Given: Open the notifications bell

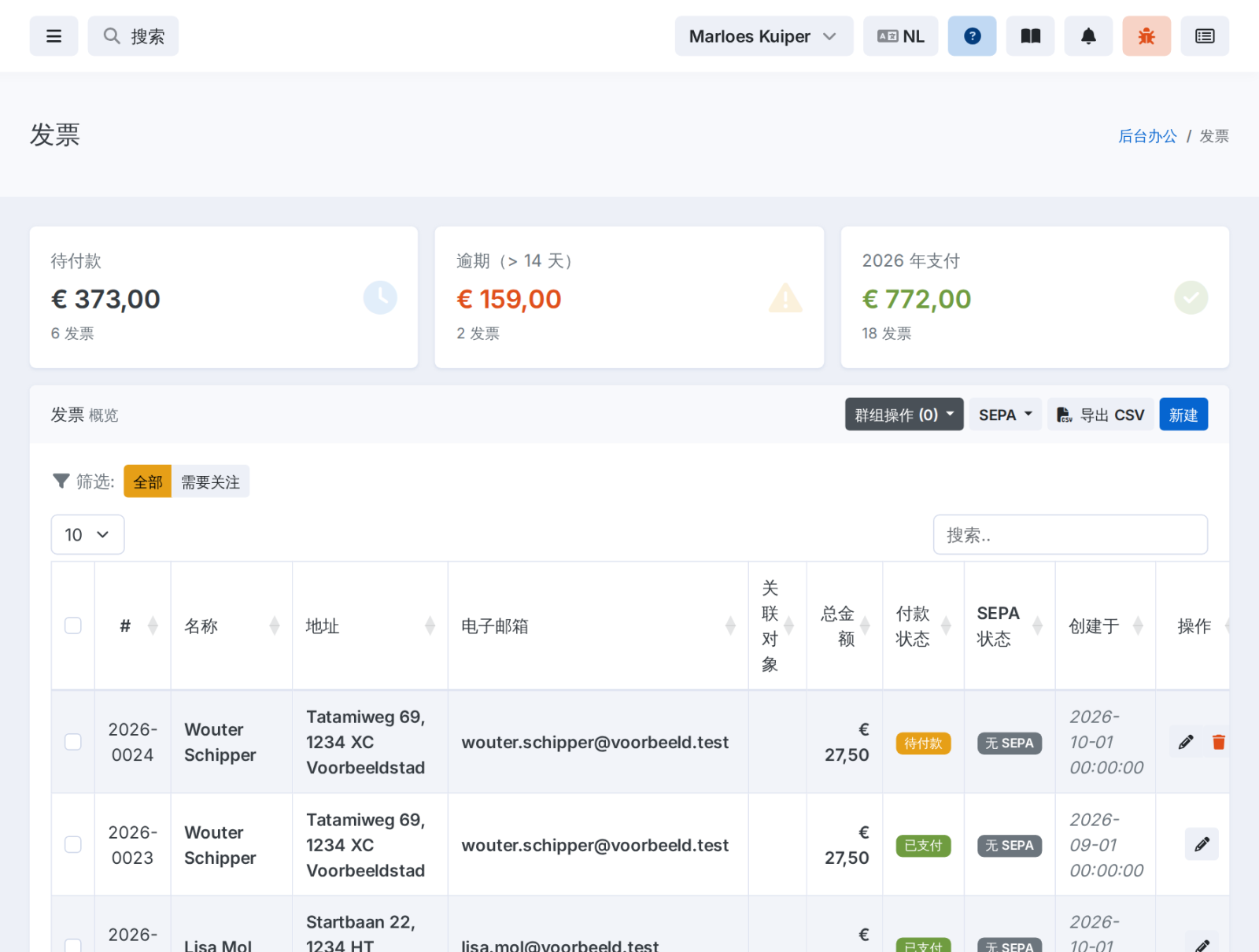Looking at the screenshot, I should tap(1088, 36).
